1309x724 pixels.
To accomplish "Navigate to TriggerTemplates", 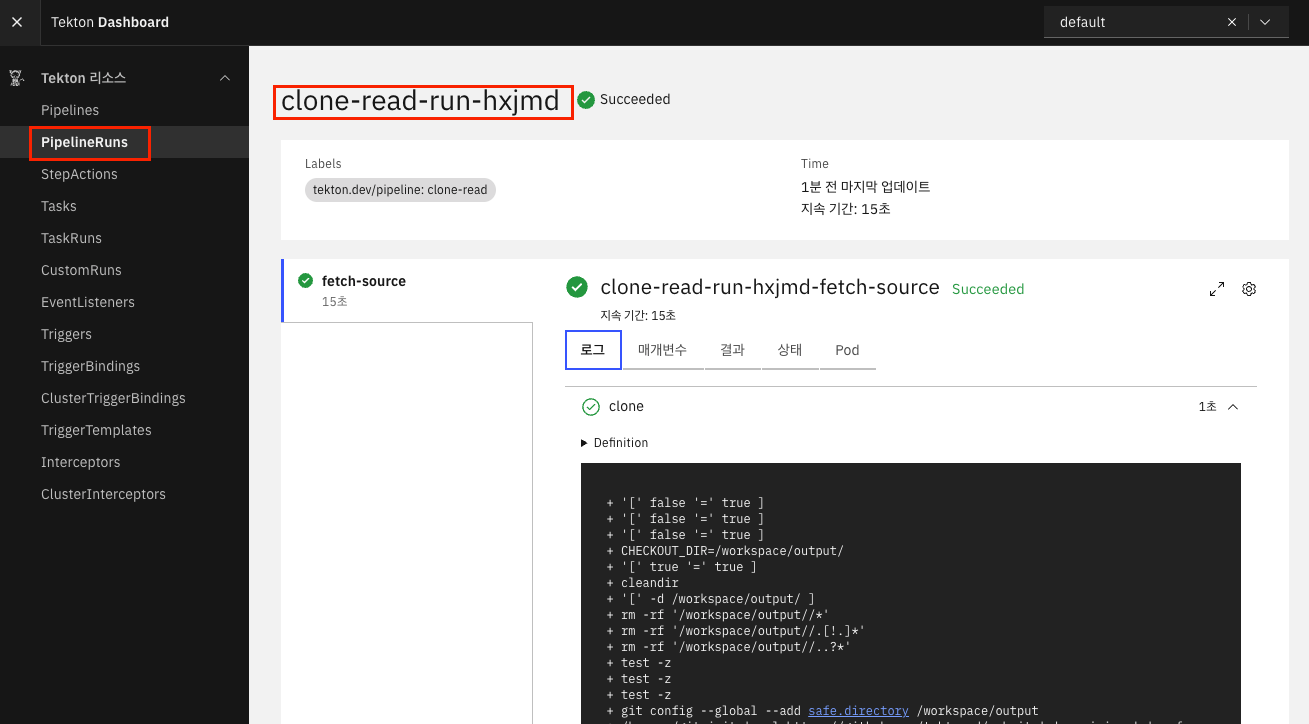I will [x=96, y=430].
